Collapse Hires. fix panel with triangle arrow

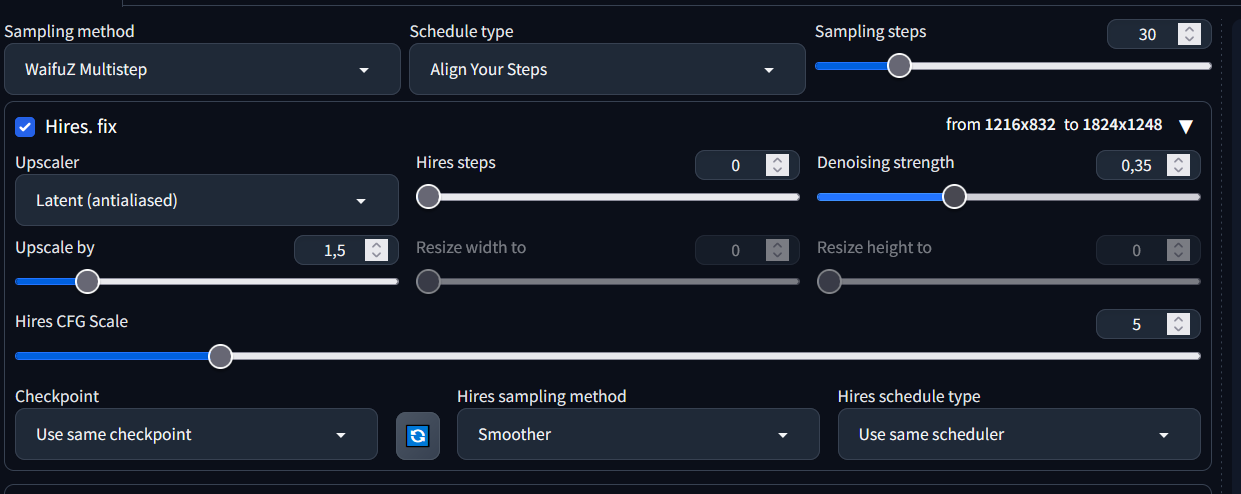point(1186,126)
